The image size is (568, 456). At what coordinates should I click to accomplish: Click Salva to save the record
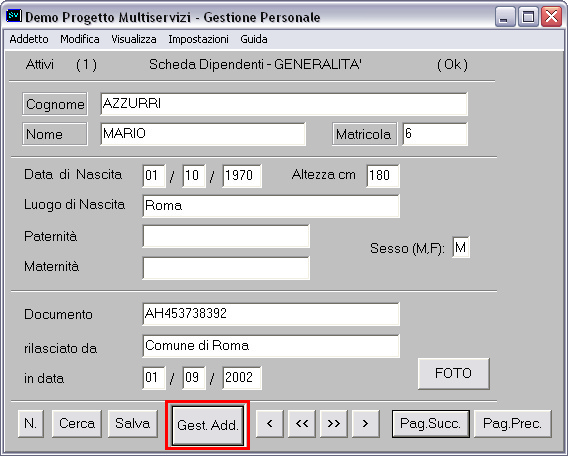(x=133, y=423)
